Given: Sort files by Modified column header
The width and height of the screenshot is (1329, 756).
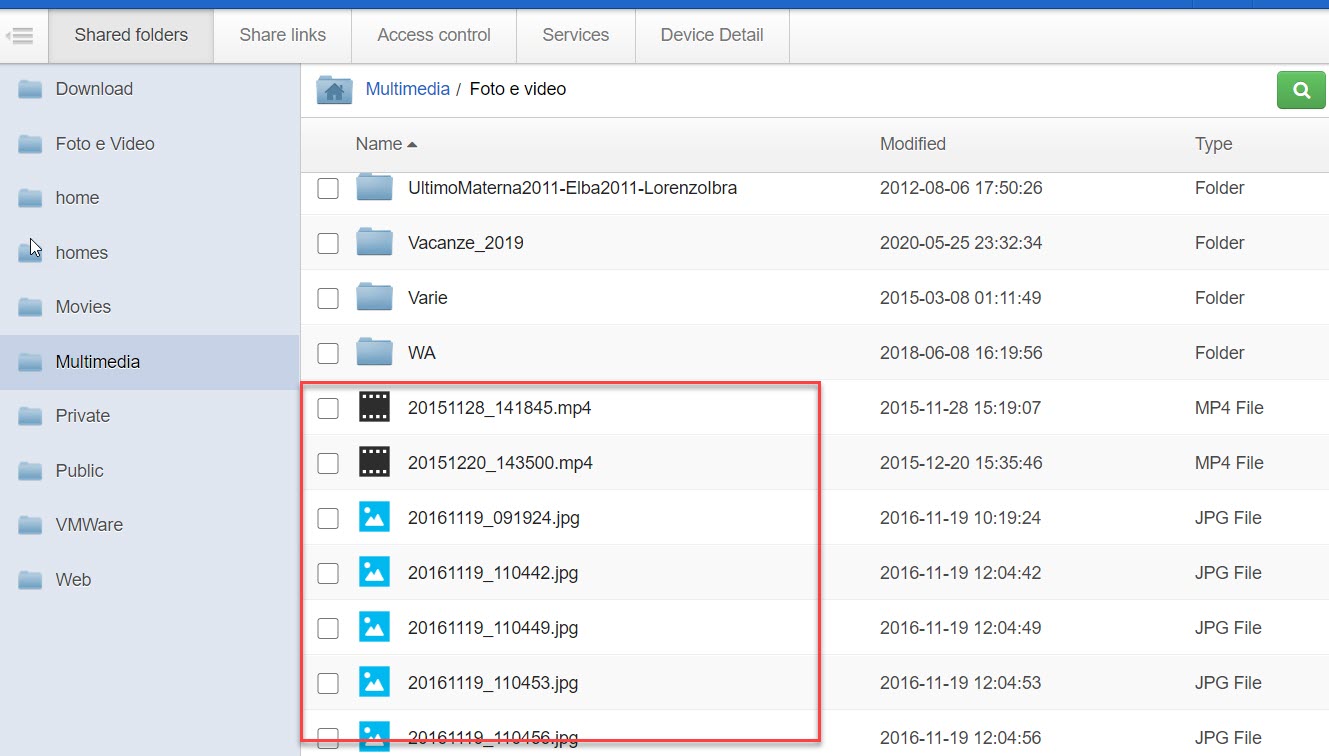Looking at the screenshot, I should (912, 144).
